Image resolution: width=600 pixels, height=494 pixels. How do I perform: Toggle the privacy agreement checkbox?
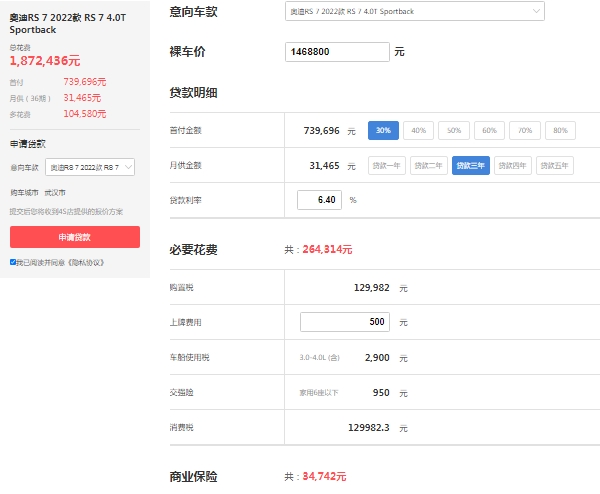pos(13,262)
